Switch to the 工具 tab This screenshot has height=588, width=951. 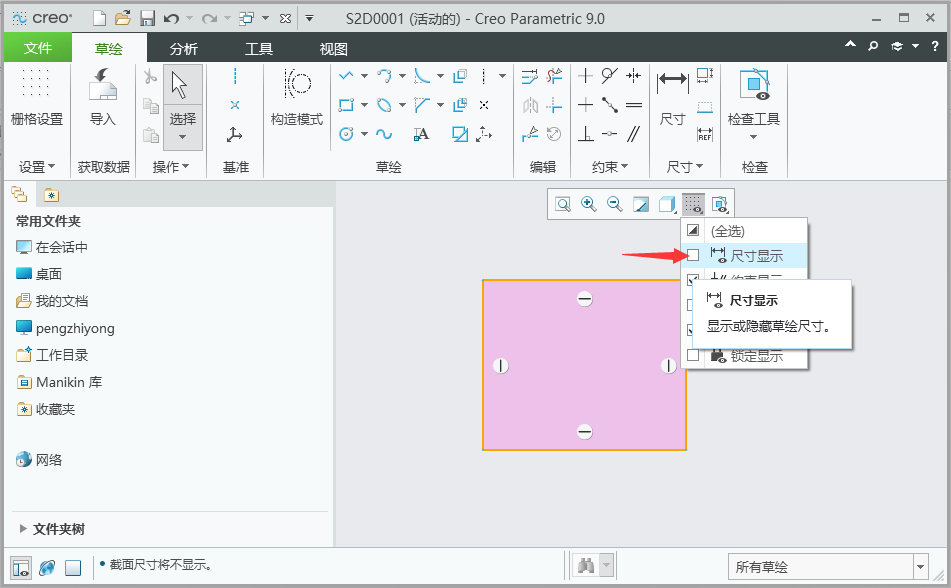pos(259,49)
